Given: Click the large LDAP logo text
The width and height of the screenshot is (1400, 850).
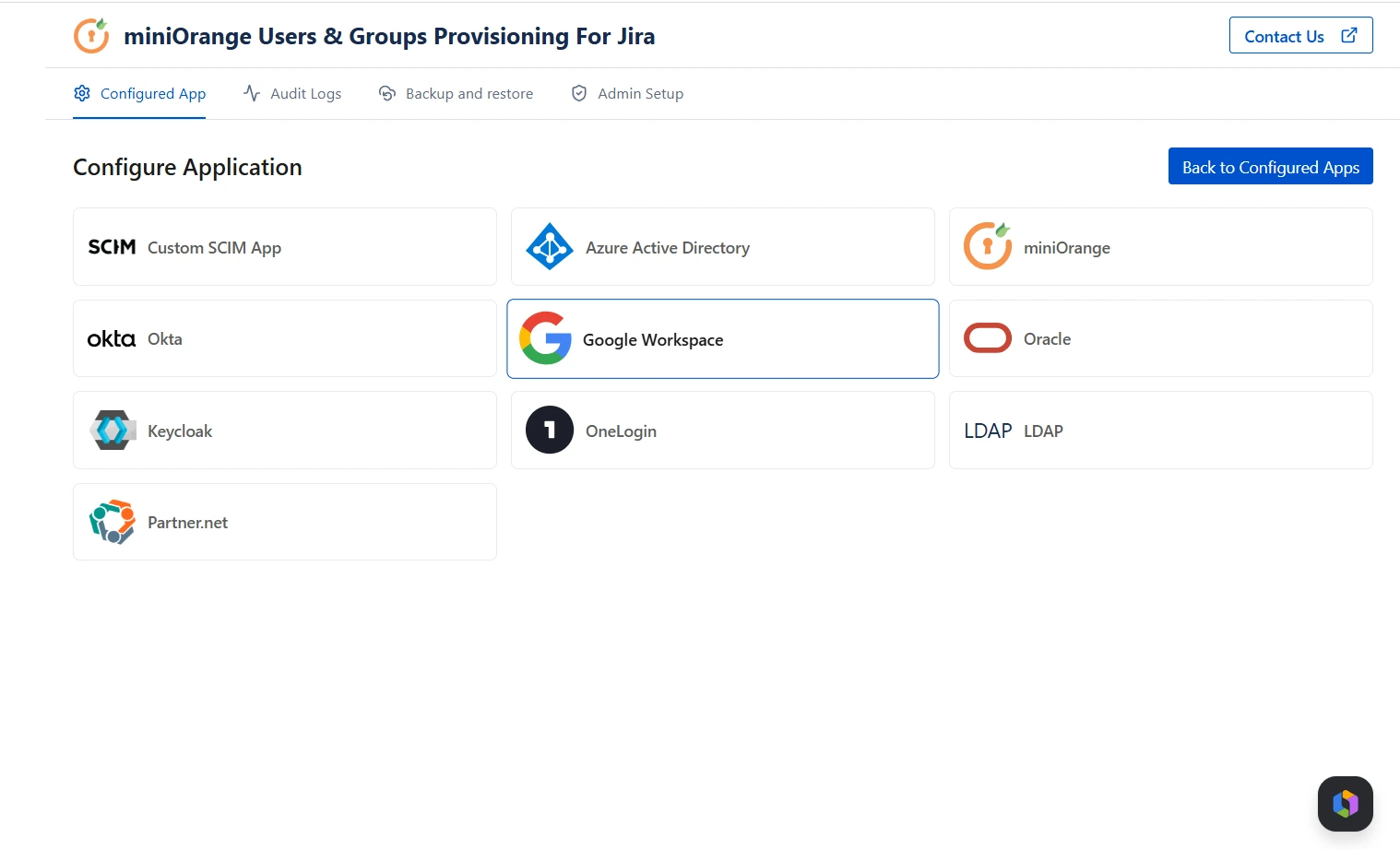Looking at the screenshot, I should (988, 431).
